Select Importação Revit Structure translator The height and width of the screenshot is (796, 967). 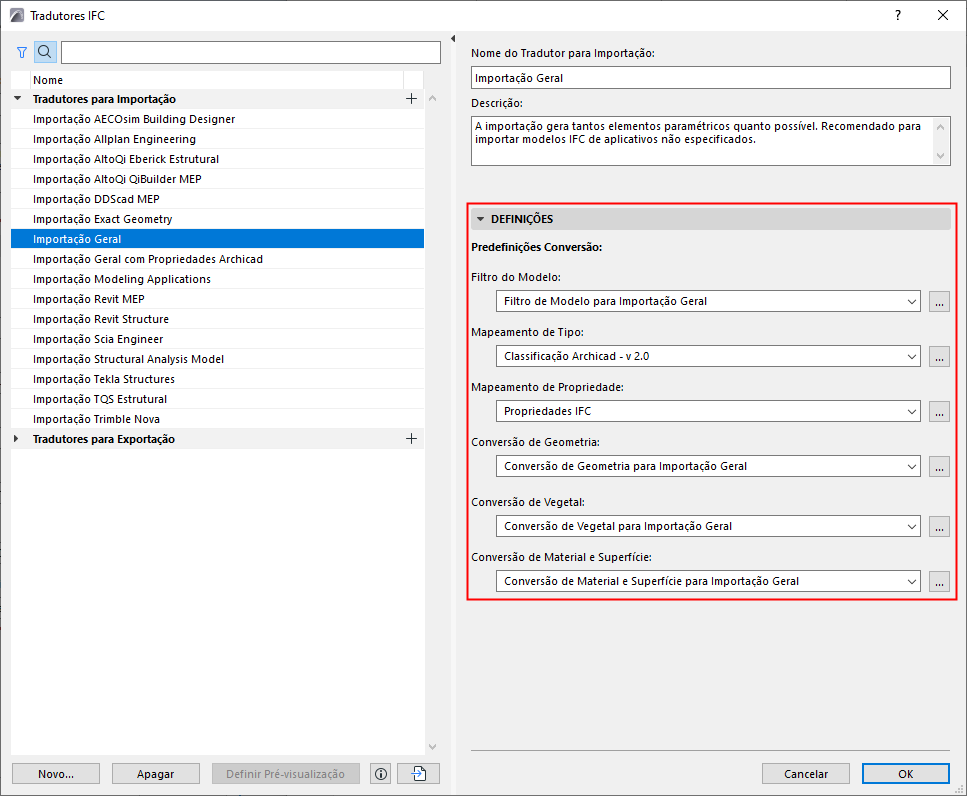101,319
